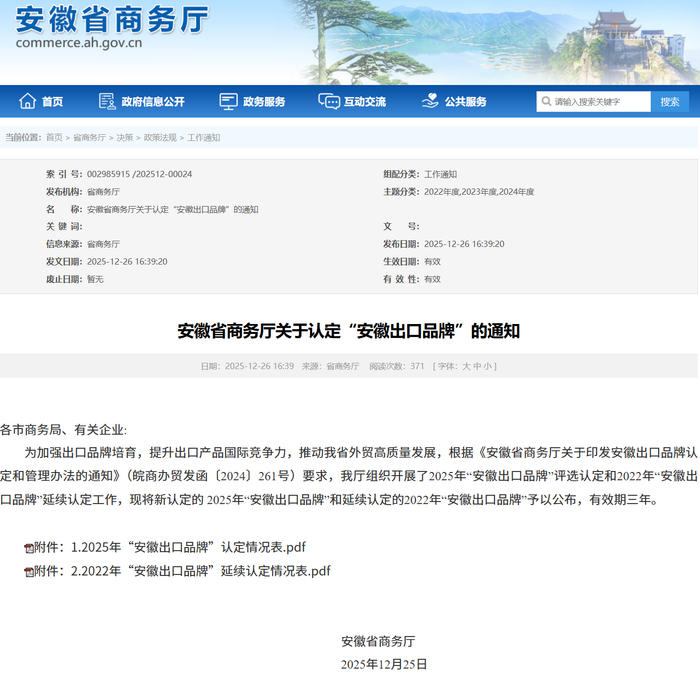
Task: Click the 阅读次数: 371 read count
Action: (396, 366)
